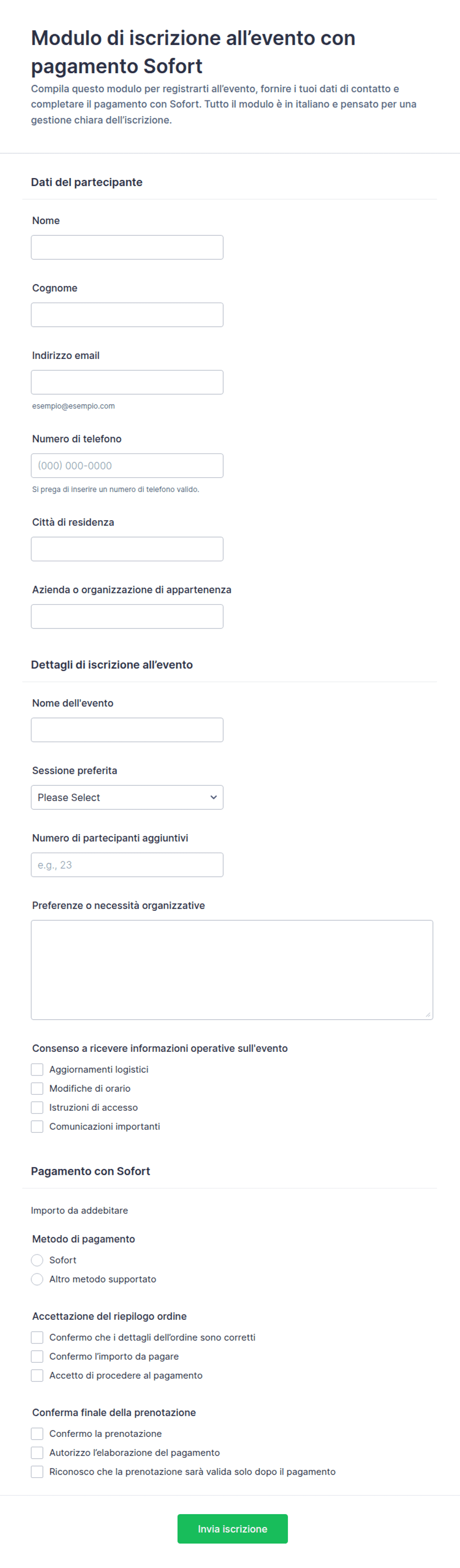Select the Numero di telefono field
The width and height of the screenshot is (460, 1568).
(x=127, y=466)
